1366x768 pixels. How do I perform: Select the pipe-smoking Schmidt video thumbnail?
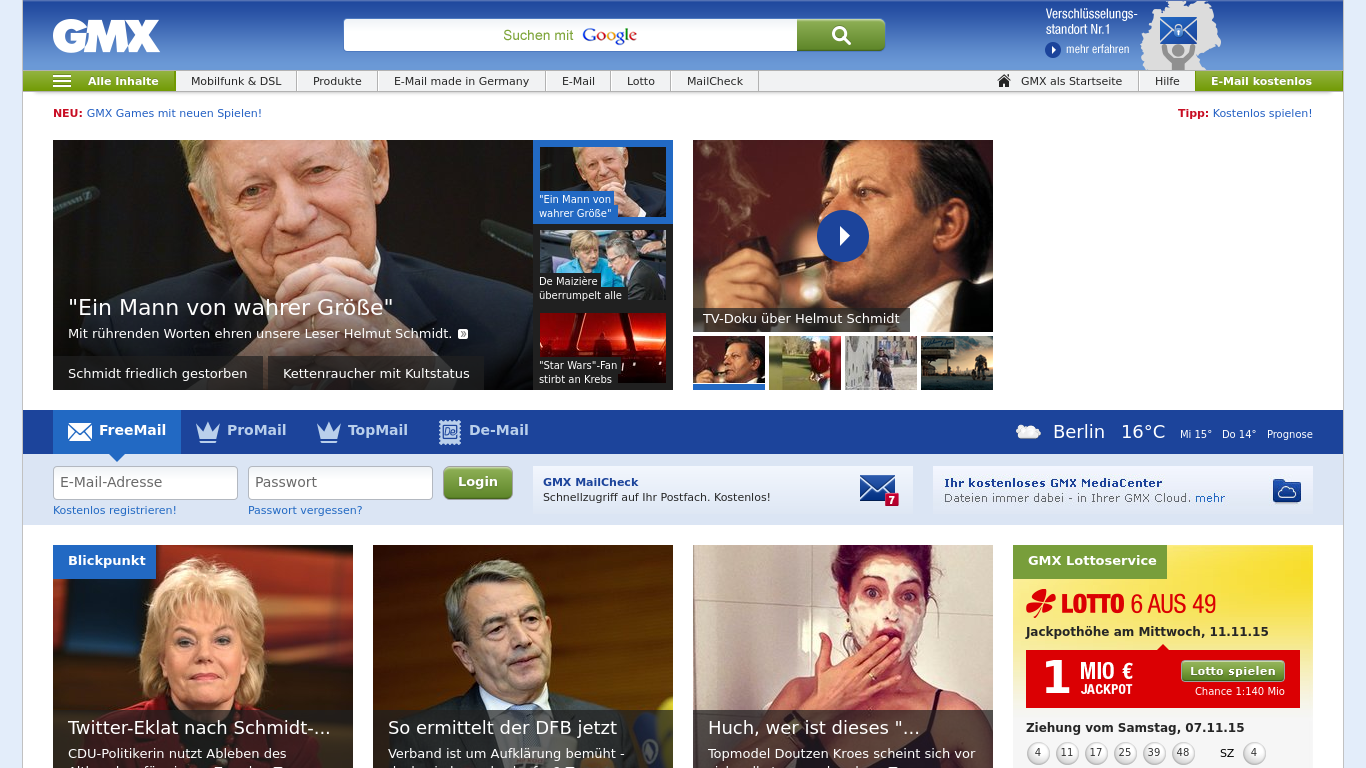tap(729, 362)
